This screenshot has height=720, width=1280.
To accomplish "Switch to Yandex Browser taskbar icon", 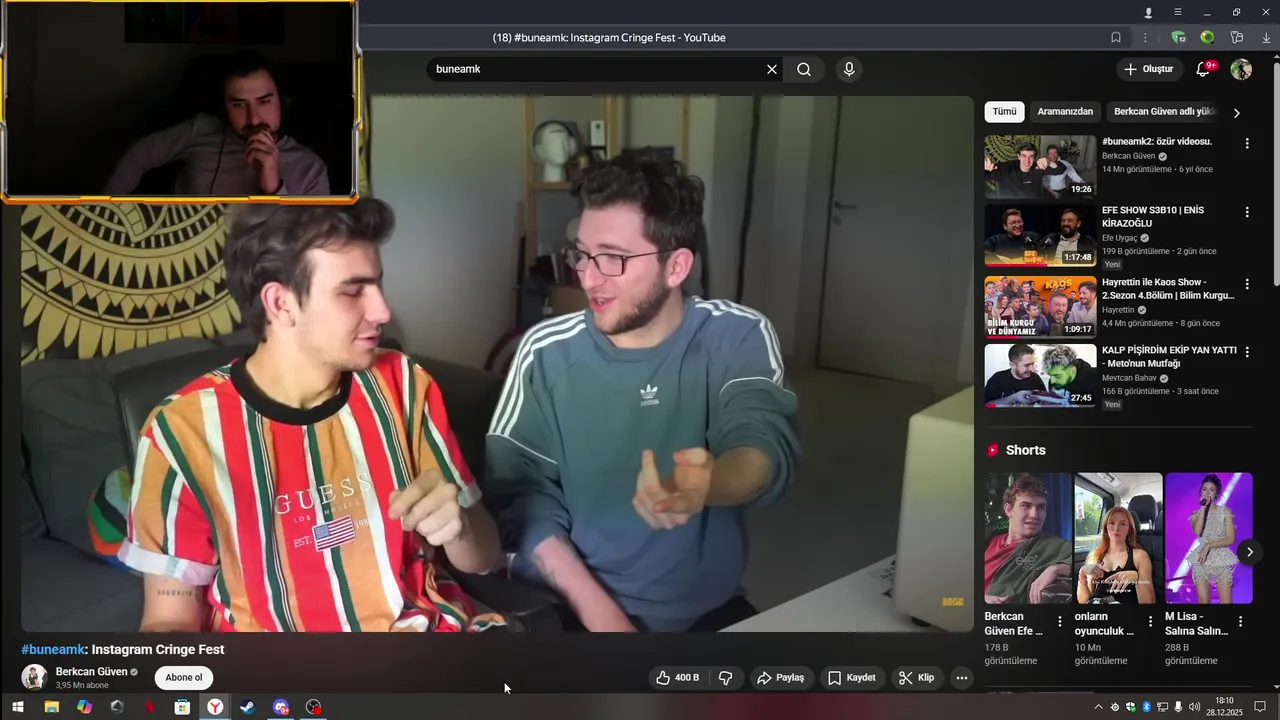I will click(215, 707).
